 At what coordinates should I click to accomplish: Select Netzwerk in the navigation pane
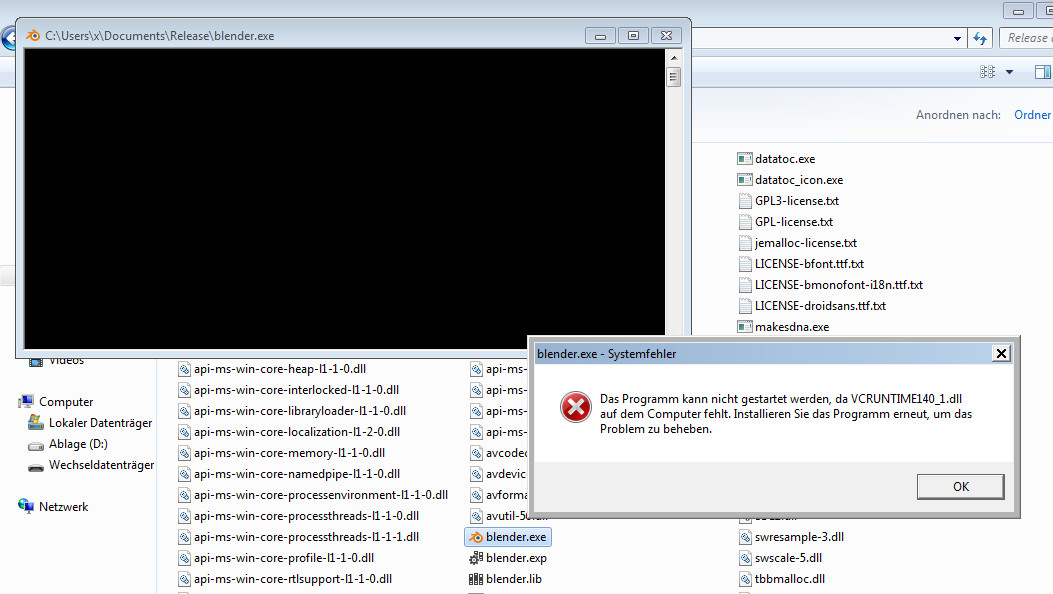[x=63, y=507]
